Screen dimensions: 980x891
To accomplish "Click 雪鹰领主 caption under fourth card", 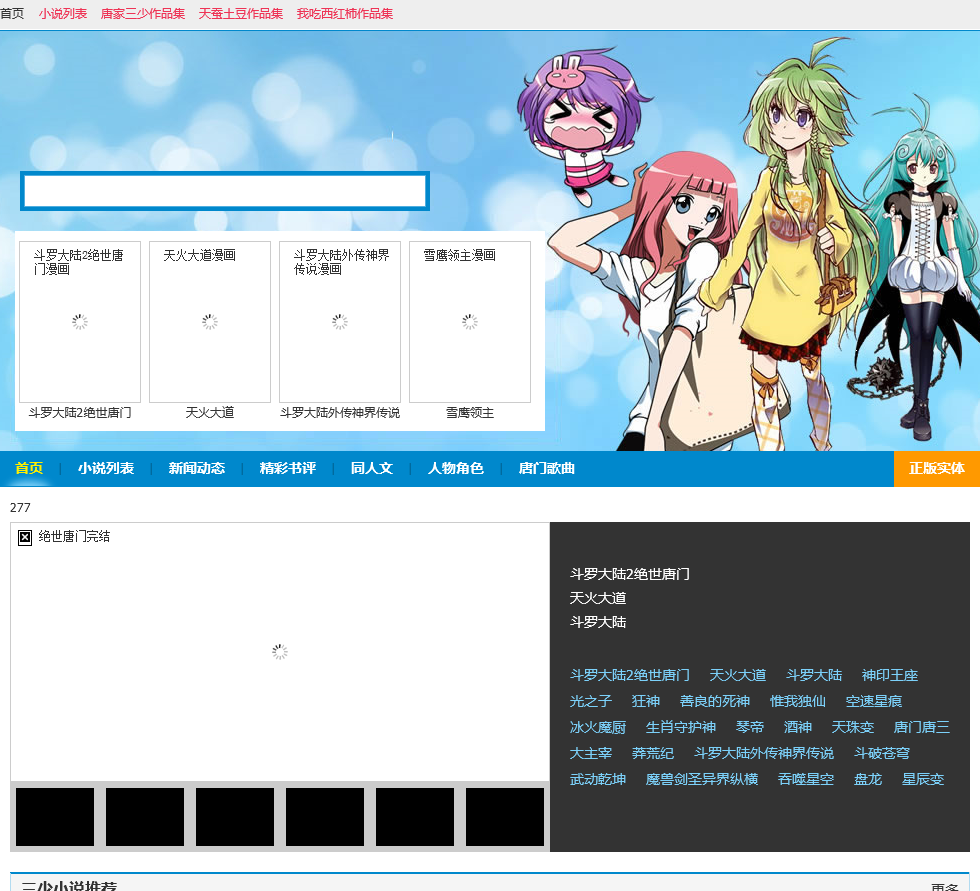I will 470,412.
